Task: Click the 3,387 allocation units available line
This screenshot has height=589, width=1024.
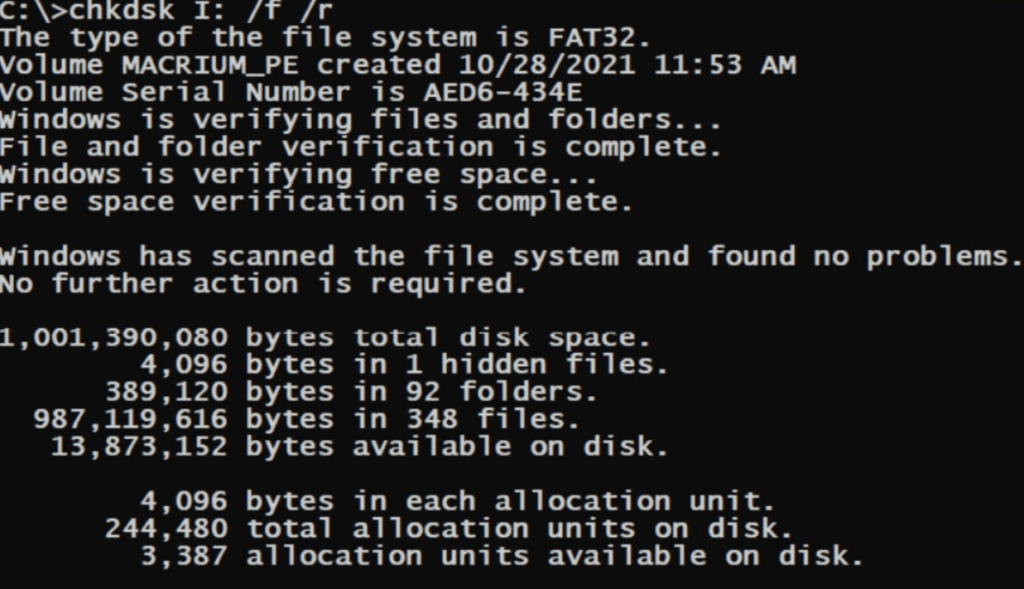Action: [x=502, y=556]
